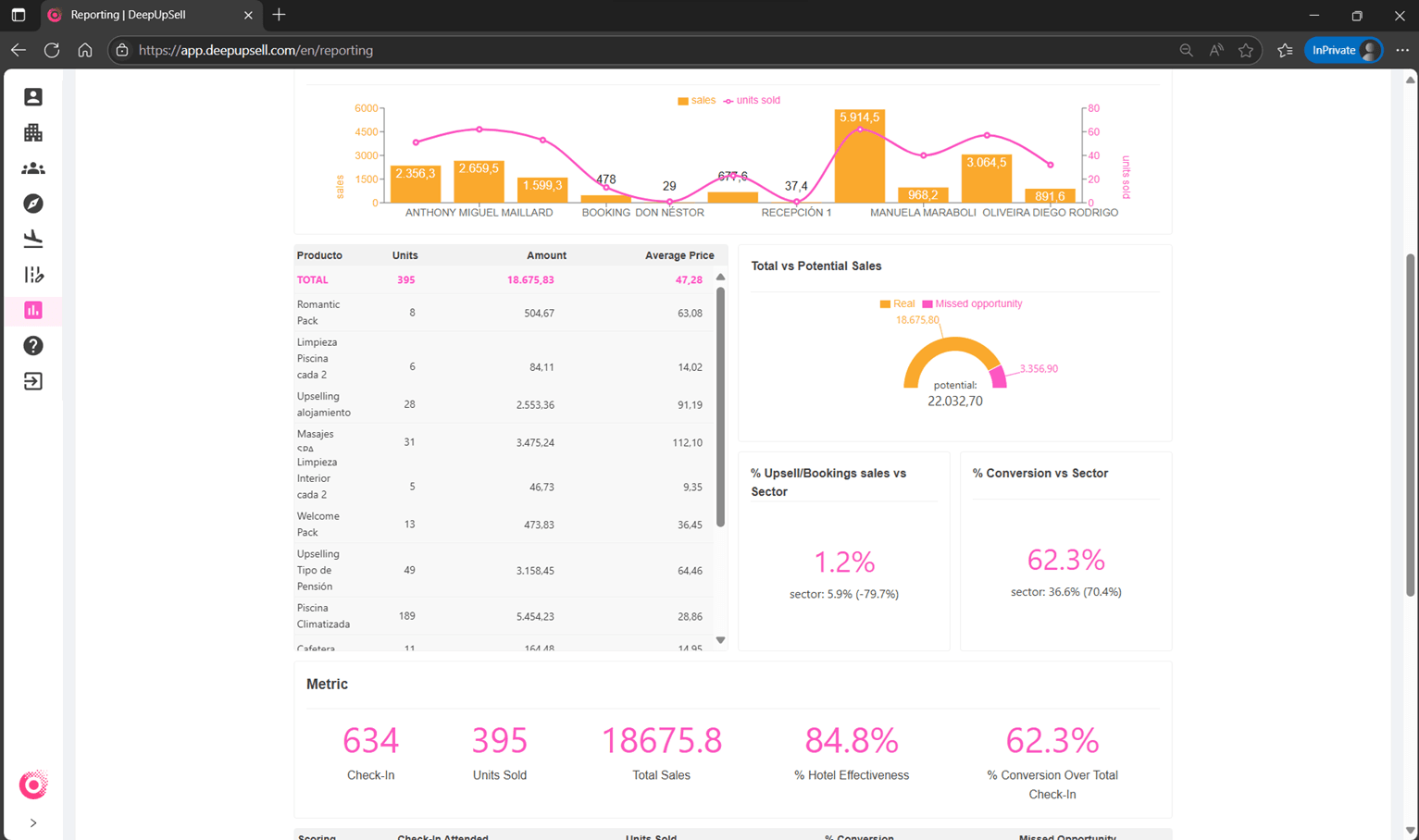Open the user profile sidebar icon

pyautogui.click(x=33, y=97)
